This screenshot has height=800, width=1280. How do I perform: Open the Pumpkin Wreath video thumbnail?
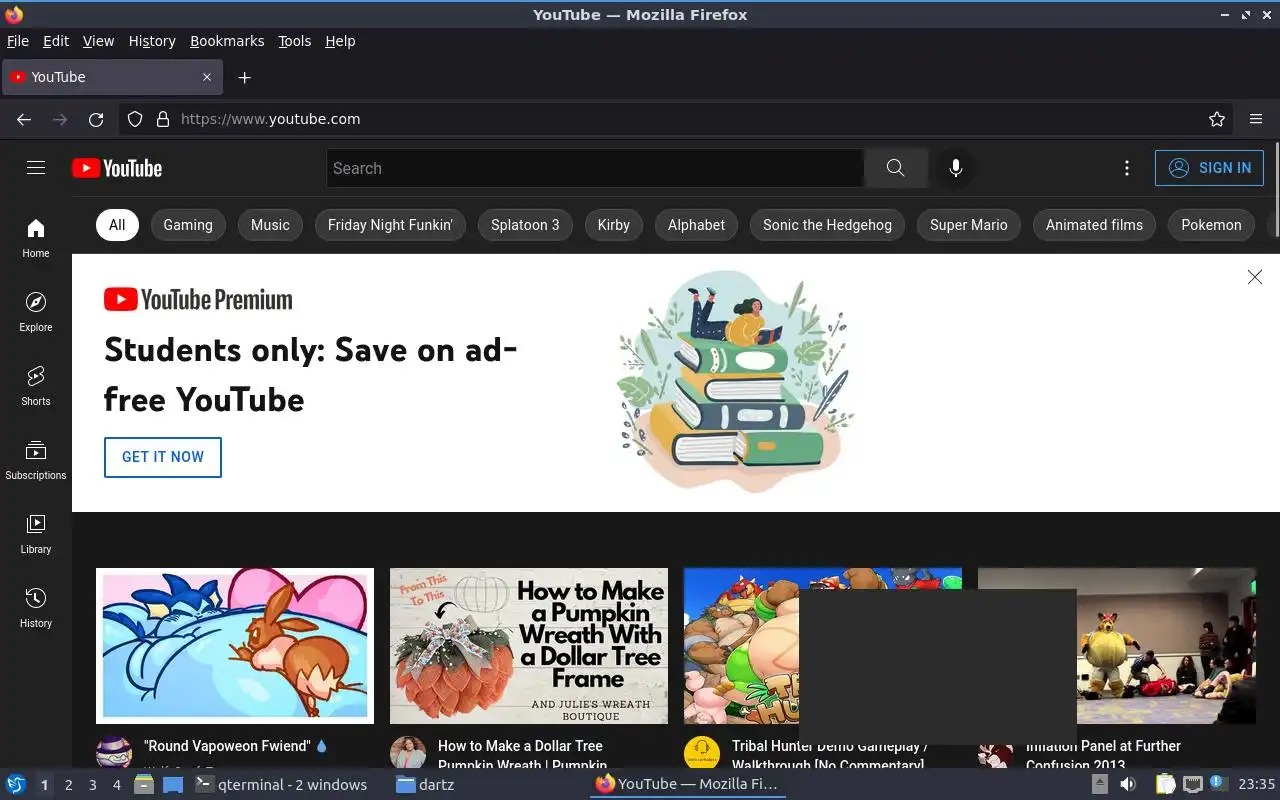529,646
